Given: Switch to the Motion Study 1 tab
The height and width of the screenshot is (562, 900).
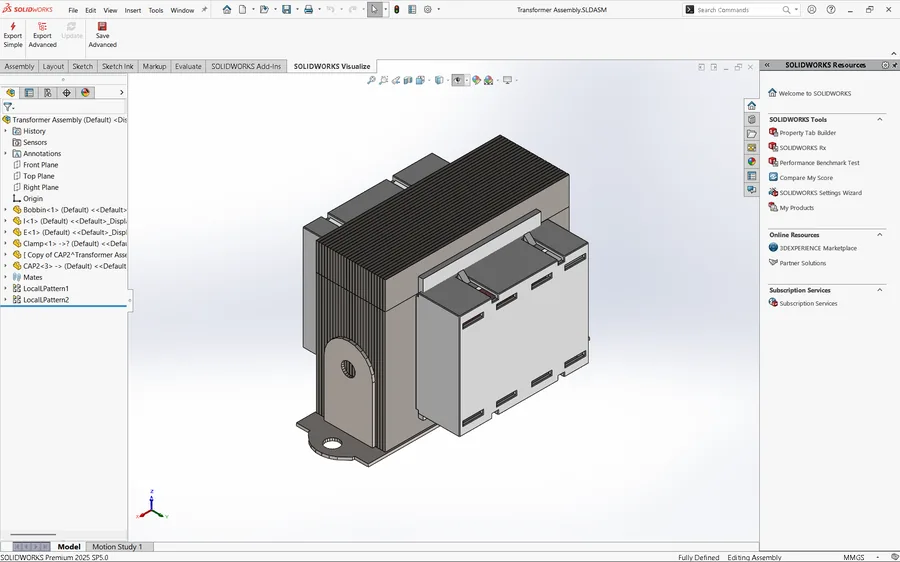Looking at the screenshot, I should coord(117,547).
